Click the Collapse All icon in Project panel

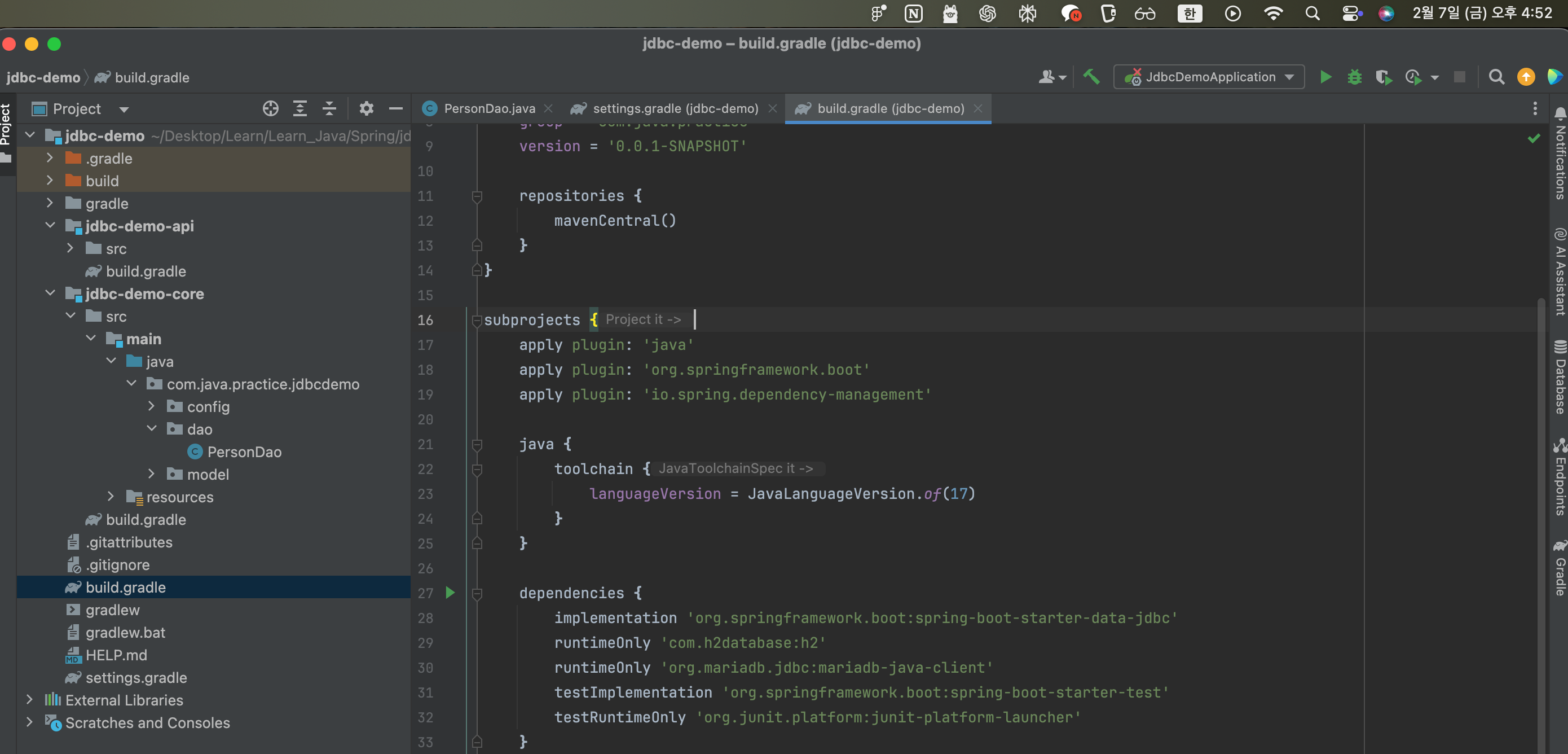pos(329,109)
